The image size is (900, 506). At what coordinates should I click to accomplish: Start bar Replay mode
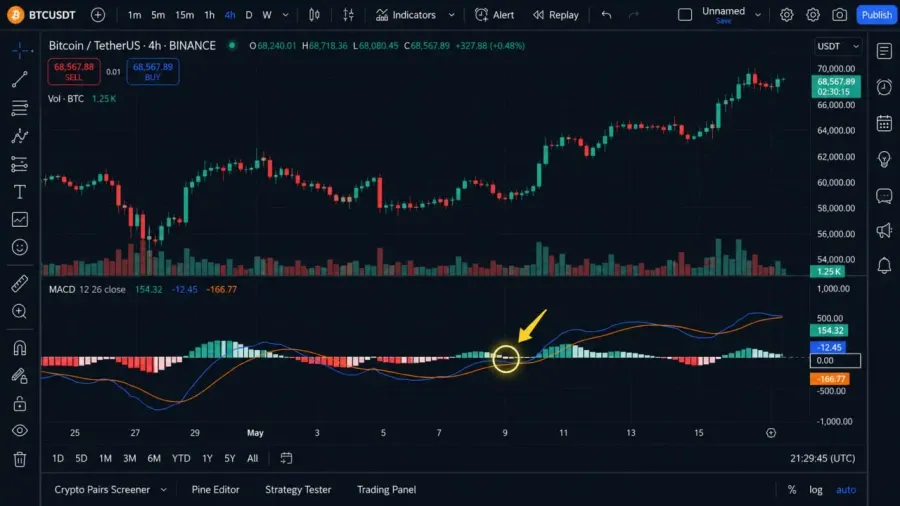point(556,15)
